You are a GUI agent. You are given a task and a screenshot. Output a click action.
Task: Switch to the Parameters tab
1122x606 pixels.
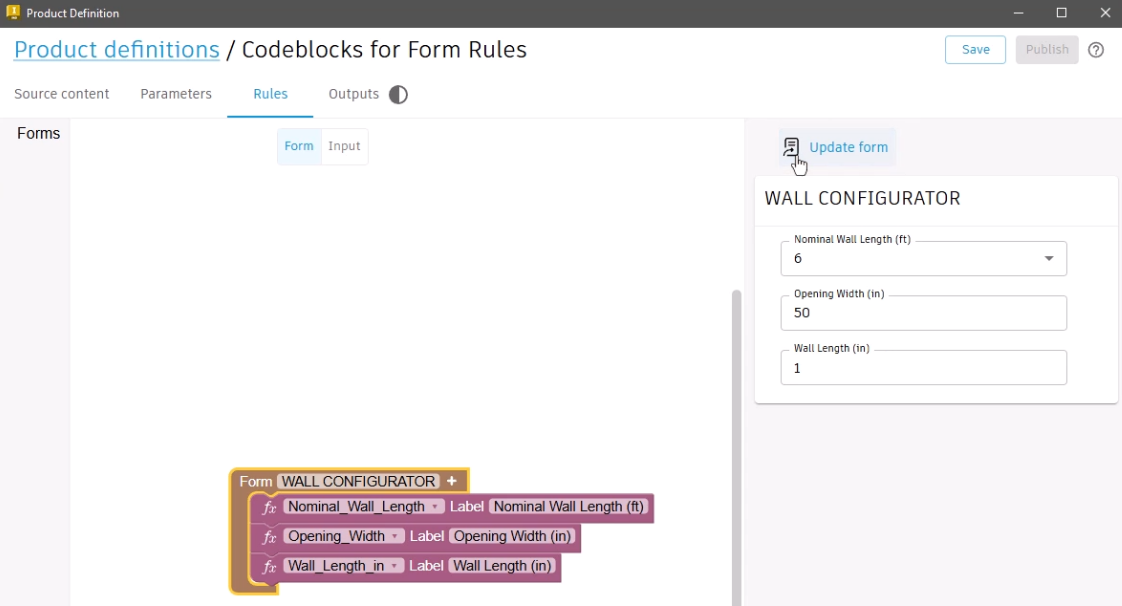[x=176, y=94]
